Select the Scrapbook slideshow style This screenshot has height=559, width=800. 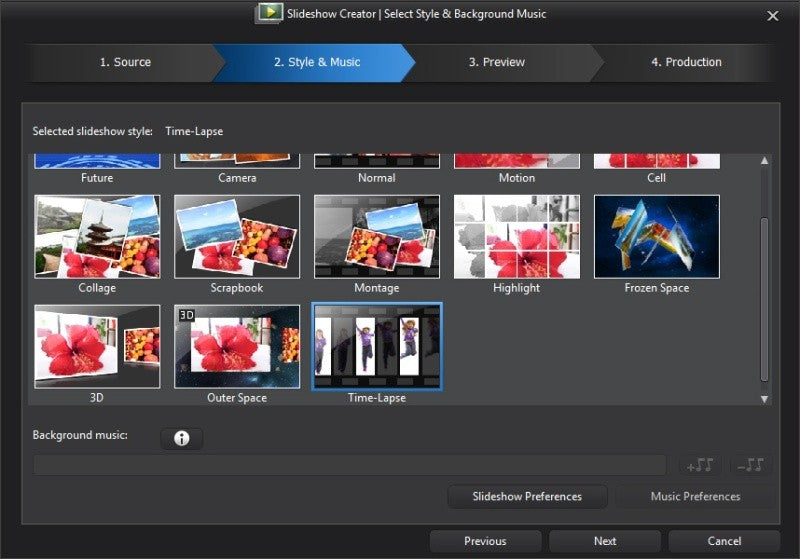(237, 237)
